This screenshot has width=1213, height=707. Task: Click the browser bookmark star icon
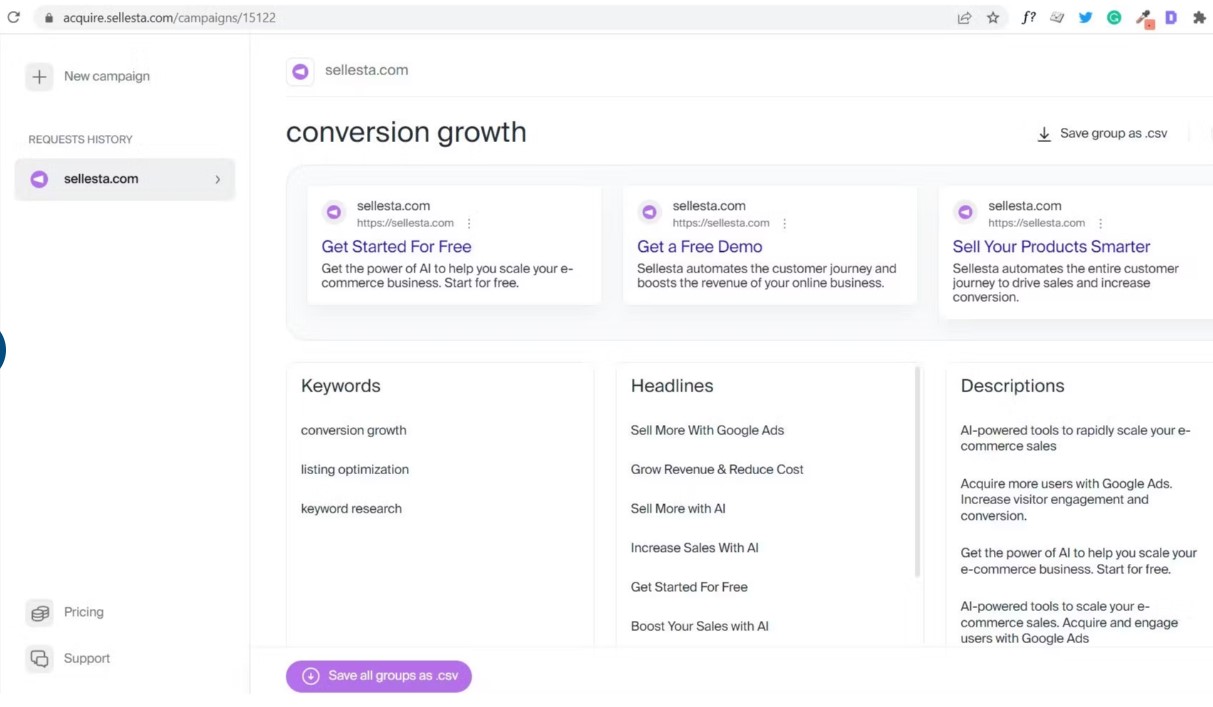(x=993, y=17)
